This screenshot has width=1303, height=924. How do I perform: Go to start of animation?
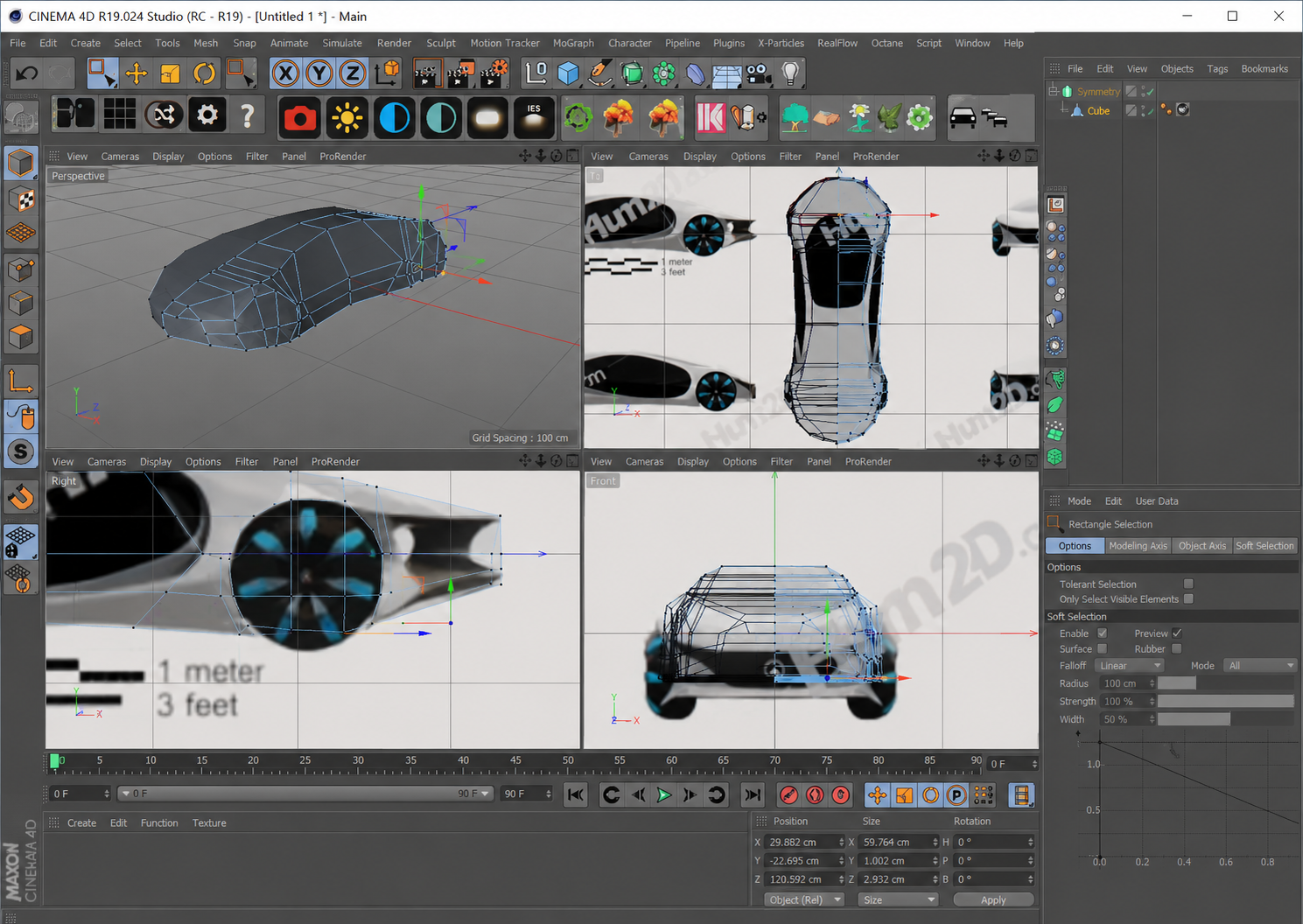[x=575, y=794]
